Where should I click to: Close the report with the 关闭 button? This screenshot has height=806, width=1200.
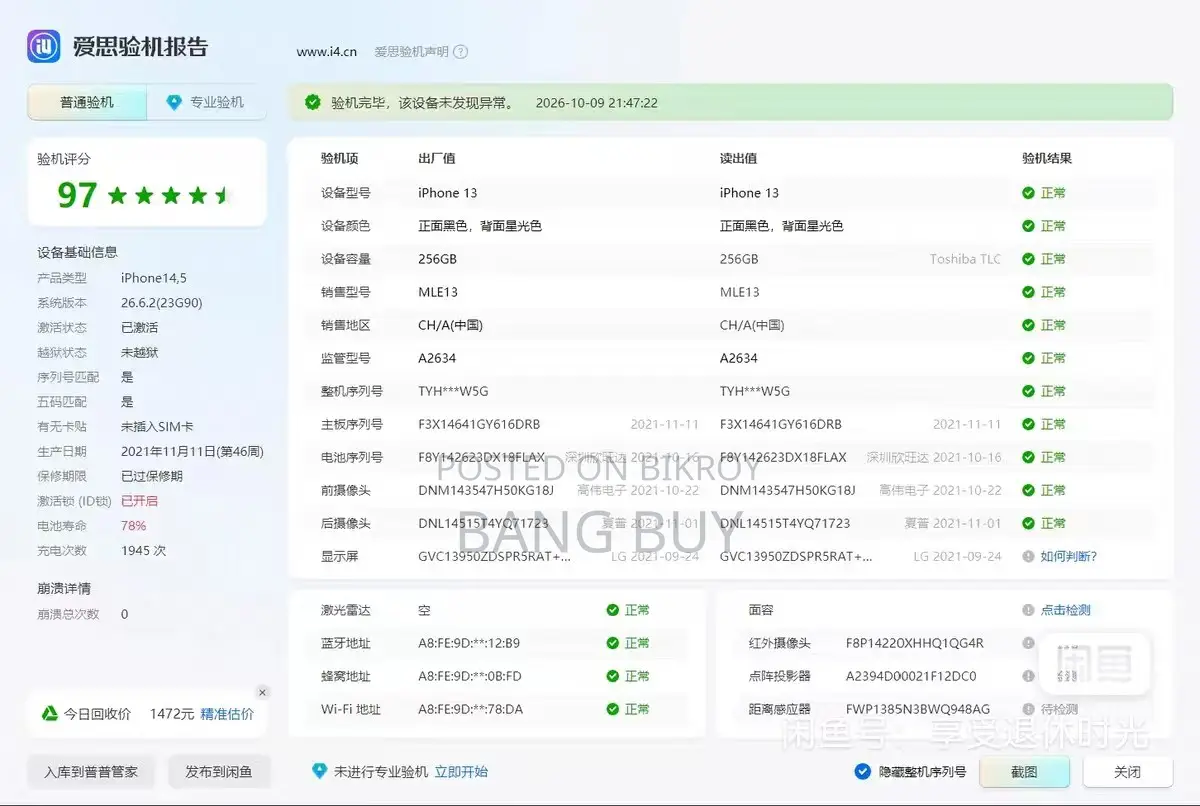tap(1127, 772)
